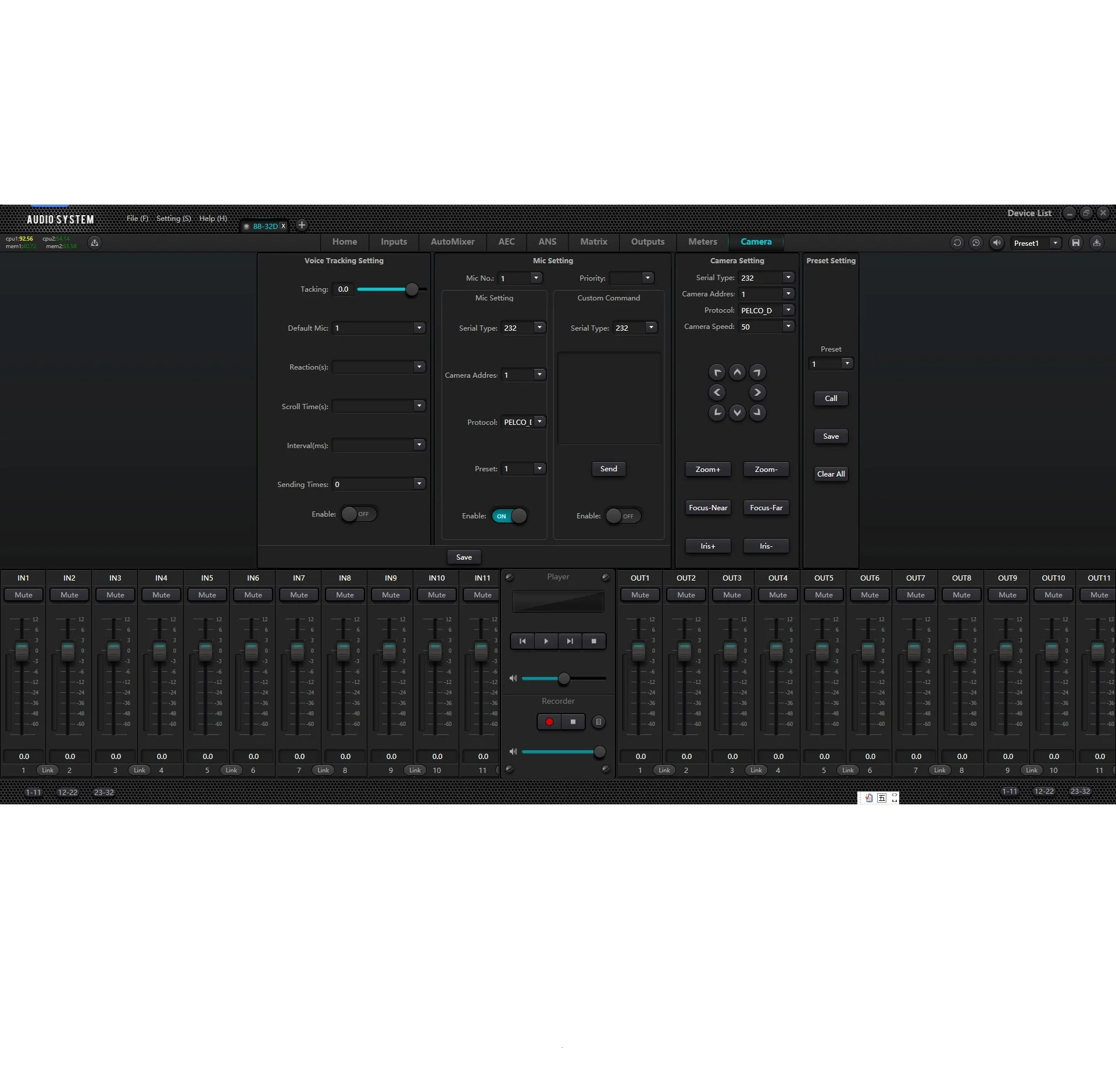Click the pan camera left arrow
Screen dimensions: 1116x1092
717,392
